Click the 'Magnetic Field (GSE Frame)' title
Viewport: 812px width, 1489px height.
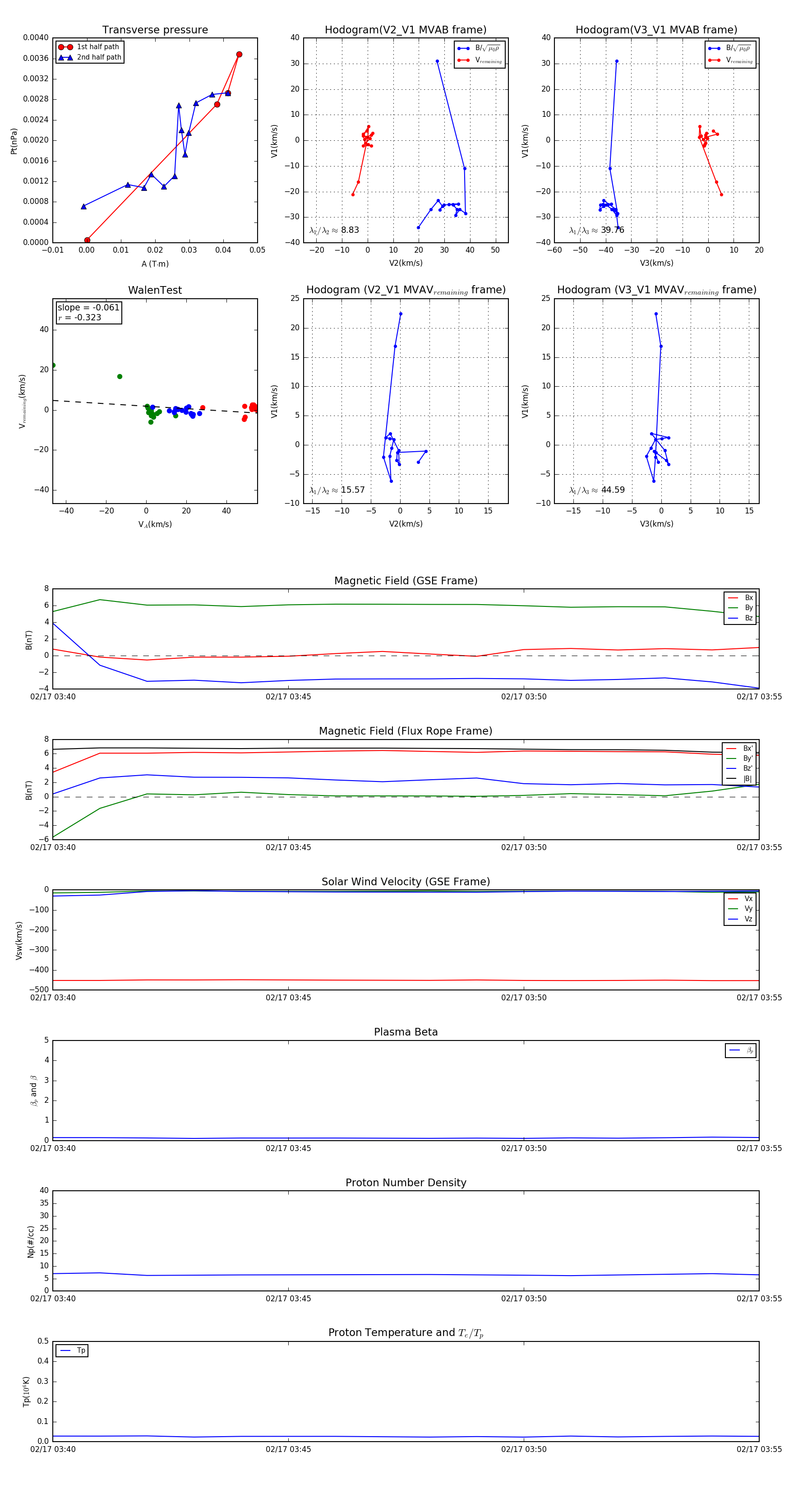tap(406, 581)
